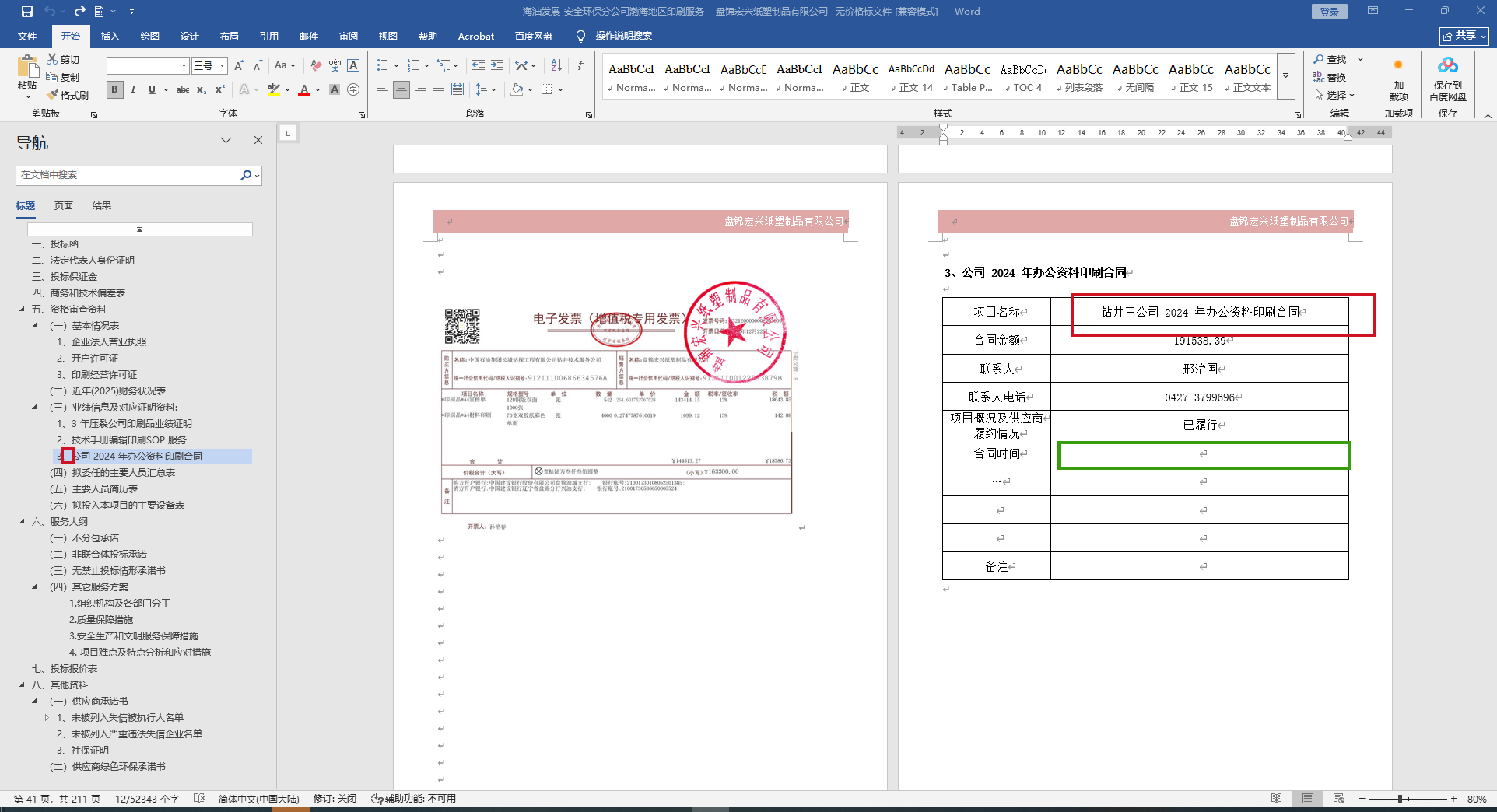Toggle center alignment for paragraph
The image size is (1497, 812).
coord(401,89)
